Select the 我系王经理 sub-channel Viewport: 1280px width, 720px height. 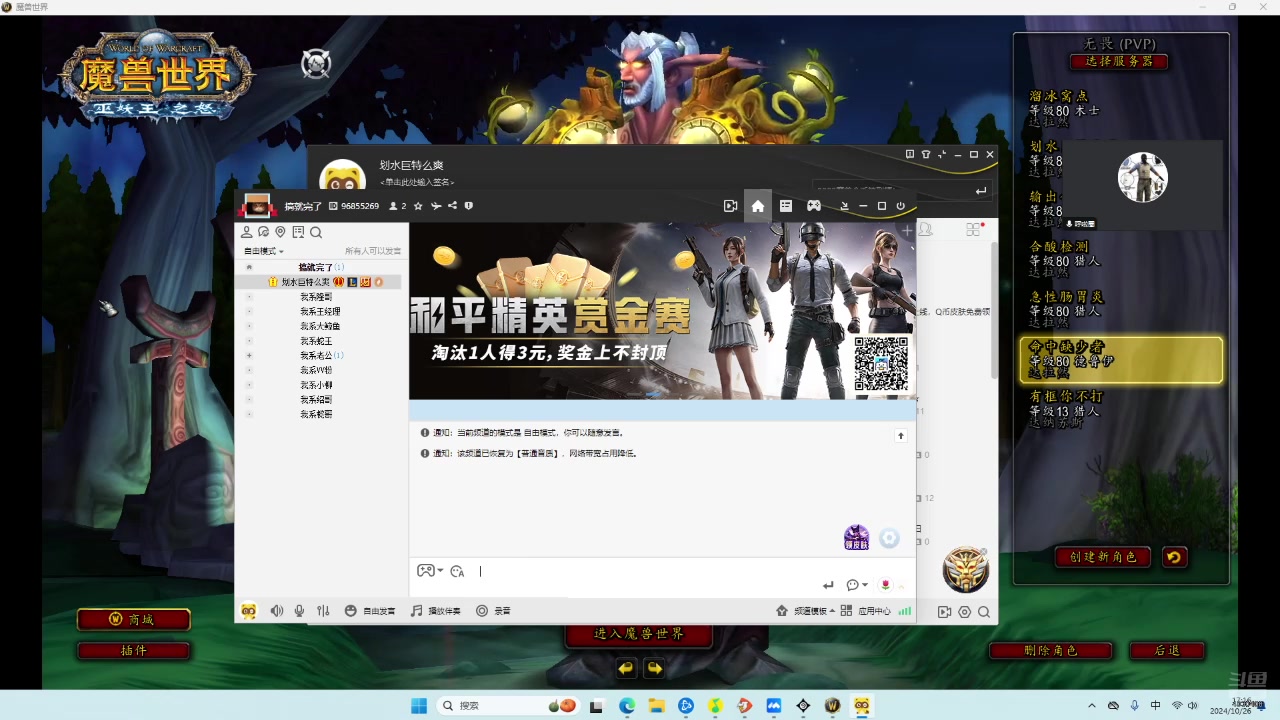pos(320,312)
